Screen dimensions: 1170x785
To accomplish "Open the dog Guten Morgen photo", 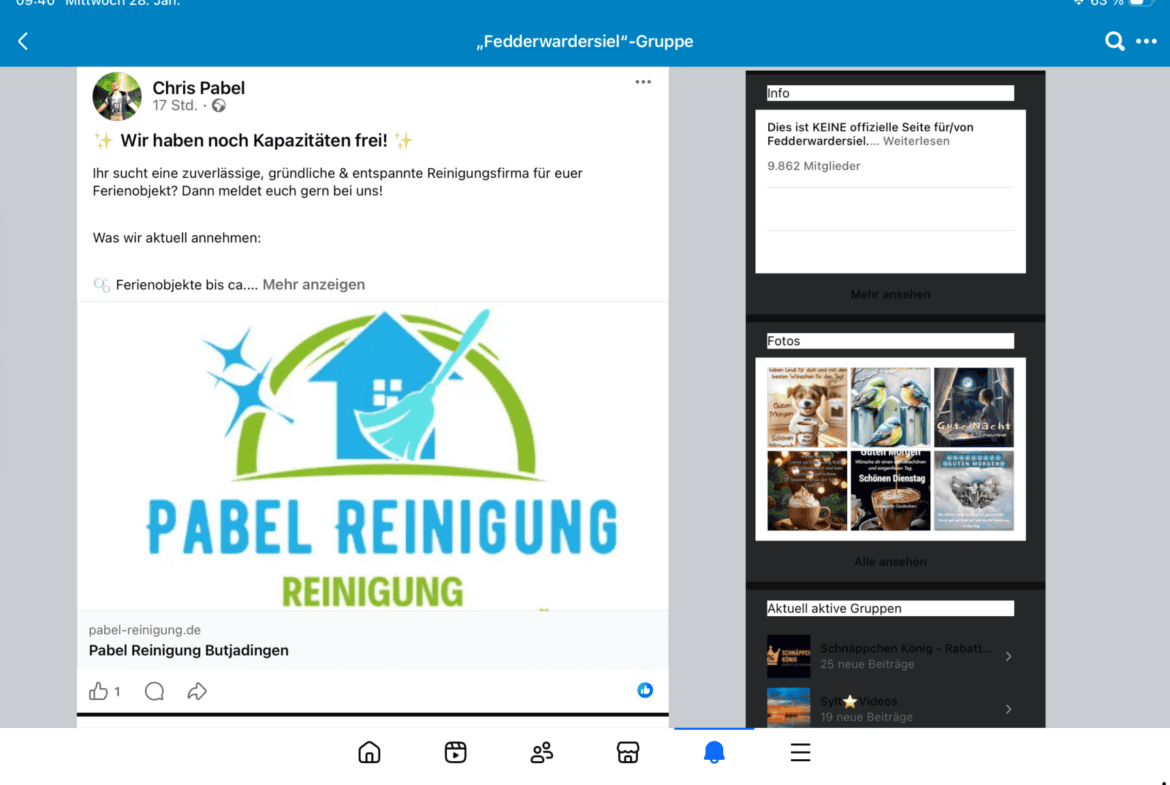I will pyautogui.click(x=807, y=407).
